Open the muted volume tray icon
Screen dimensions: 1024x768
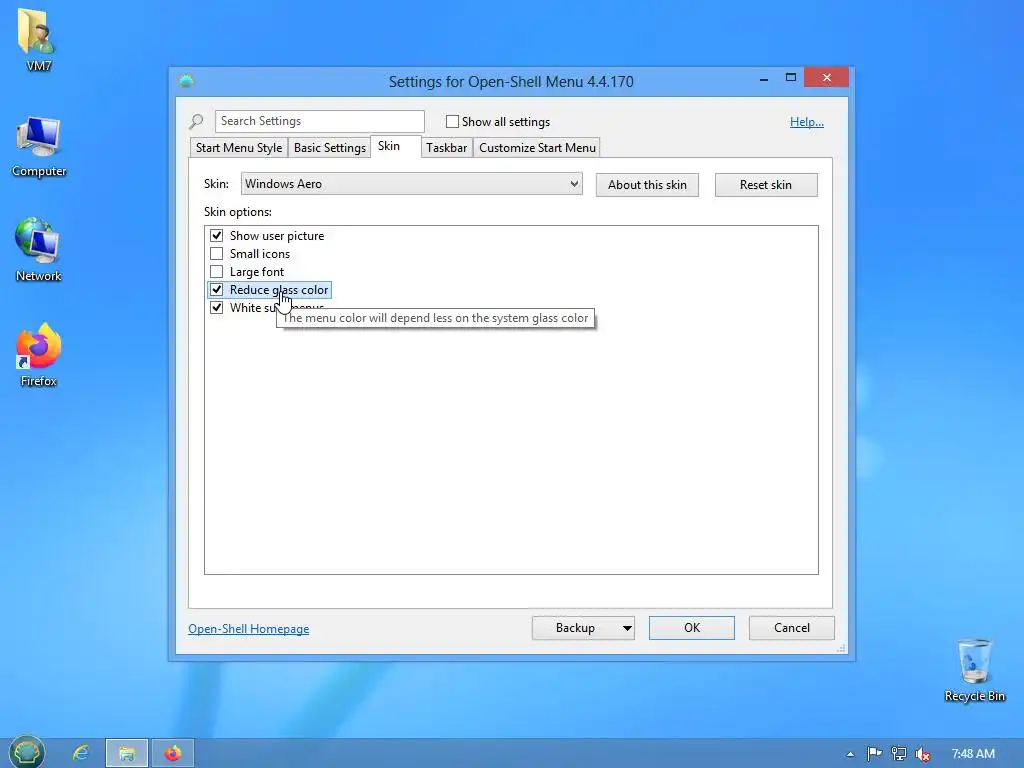(922, 754)
